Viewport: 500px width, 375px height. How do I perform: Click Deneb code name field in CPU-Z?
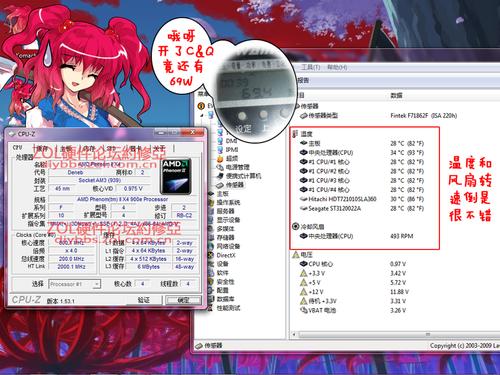pos(75,172)
